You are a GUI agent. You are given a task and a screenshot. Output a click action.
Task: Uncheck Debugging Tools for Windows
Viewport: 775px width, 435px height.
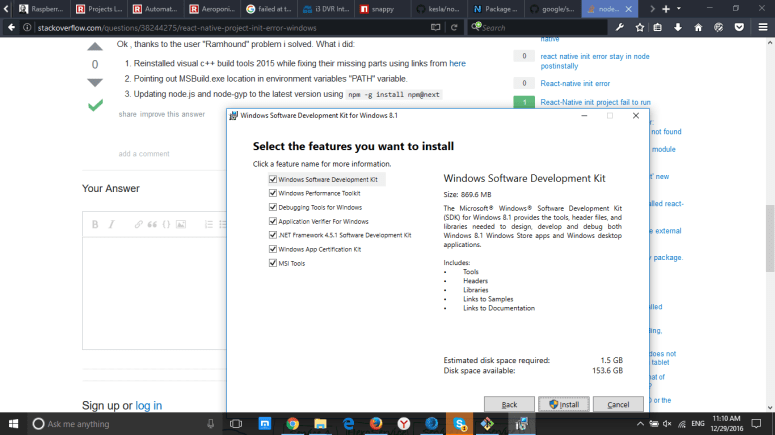[x=273, y=207]
